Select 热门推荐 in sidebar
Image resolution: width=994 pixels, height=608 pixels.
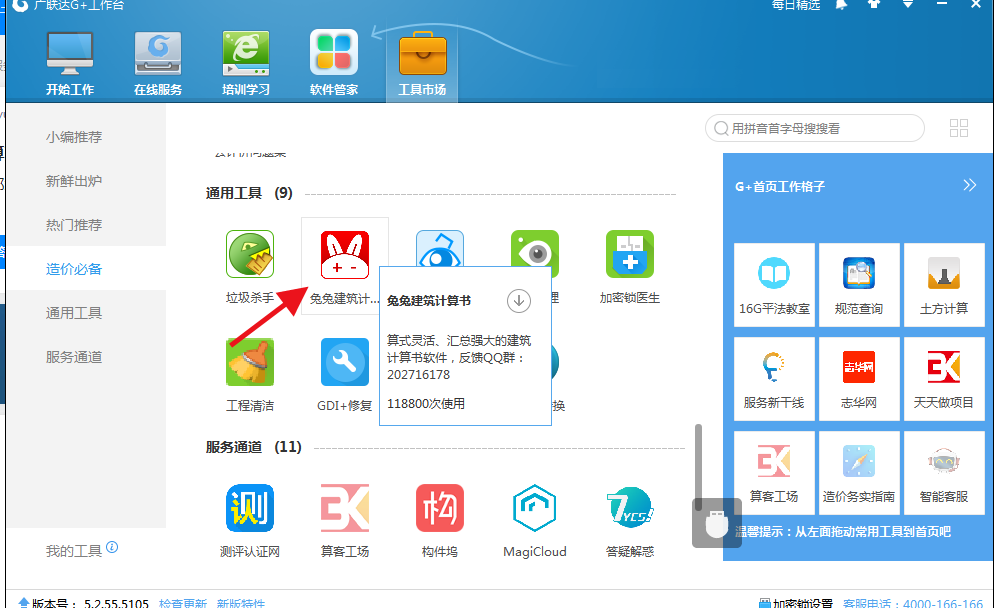coord(74,225)
